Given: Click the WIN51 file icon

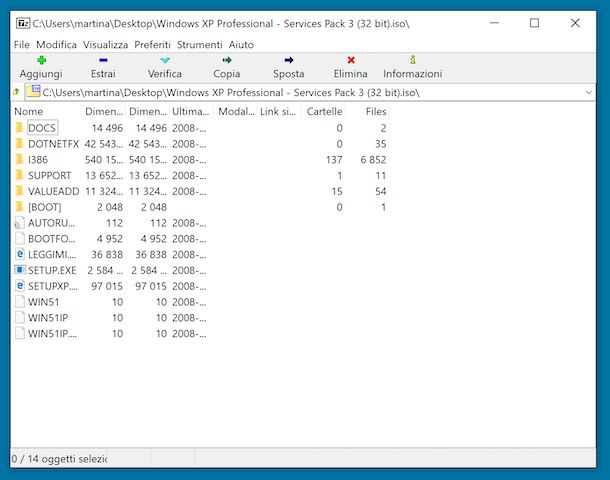Looking at the screenshot, I should (19, 302).
